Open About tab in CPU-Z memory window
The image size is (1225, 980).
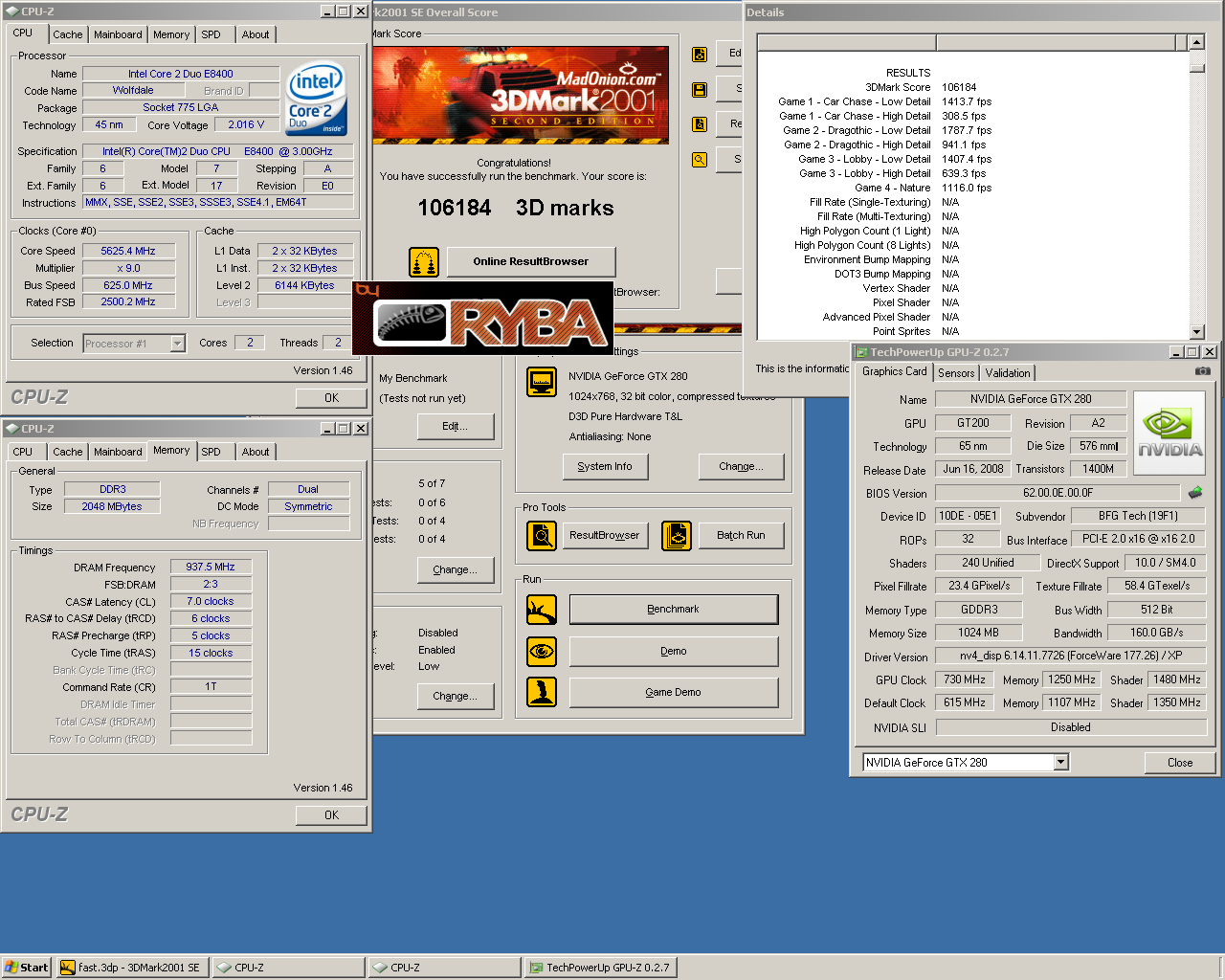point(256,452)
